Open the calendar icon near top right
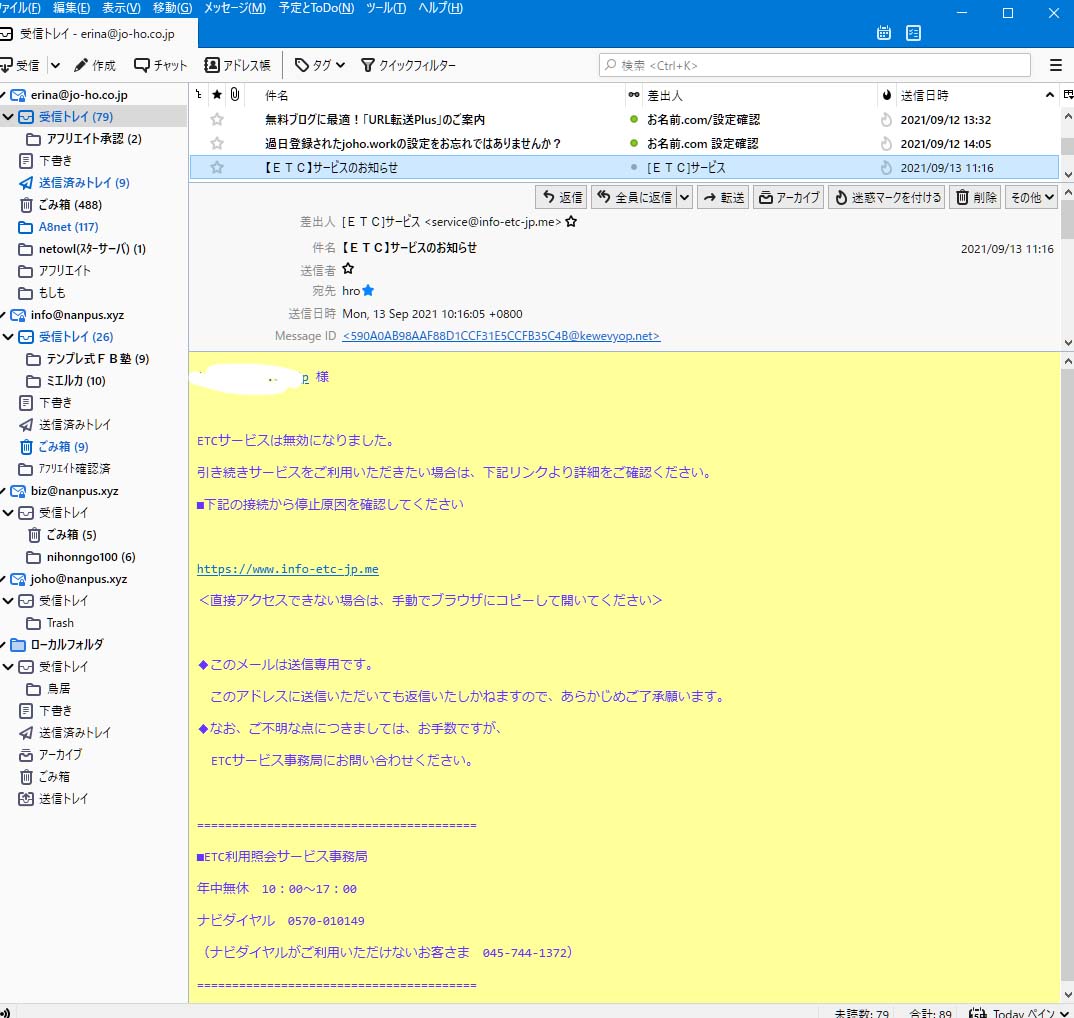Image resolution: width=1074 pixels, height=1018 pixels. pyautogui.click(x=883, y=33)
